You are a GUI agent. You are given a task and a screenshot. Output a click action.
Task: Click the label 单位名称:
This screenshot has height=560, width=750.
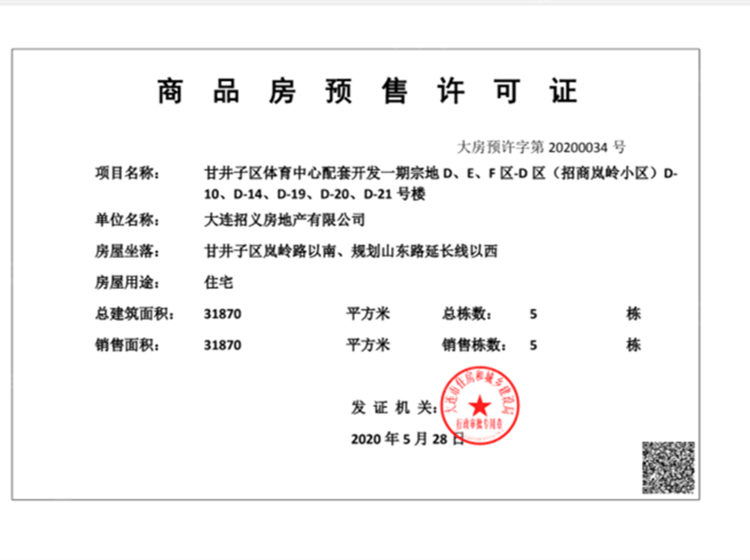click(127, 220)
